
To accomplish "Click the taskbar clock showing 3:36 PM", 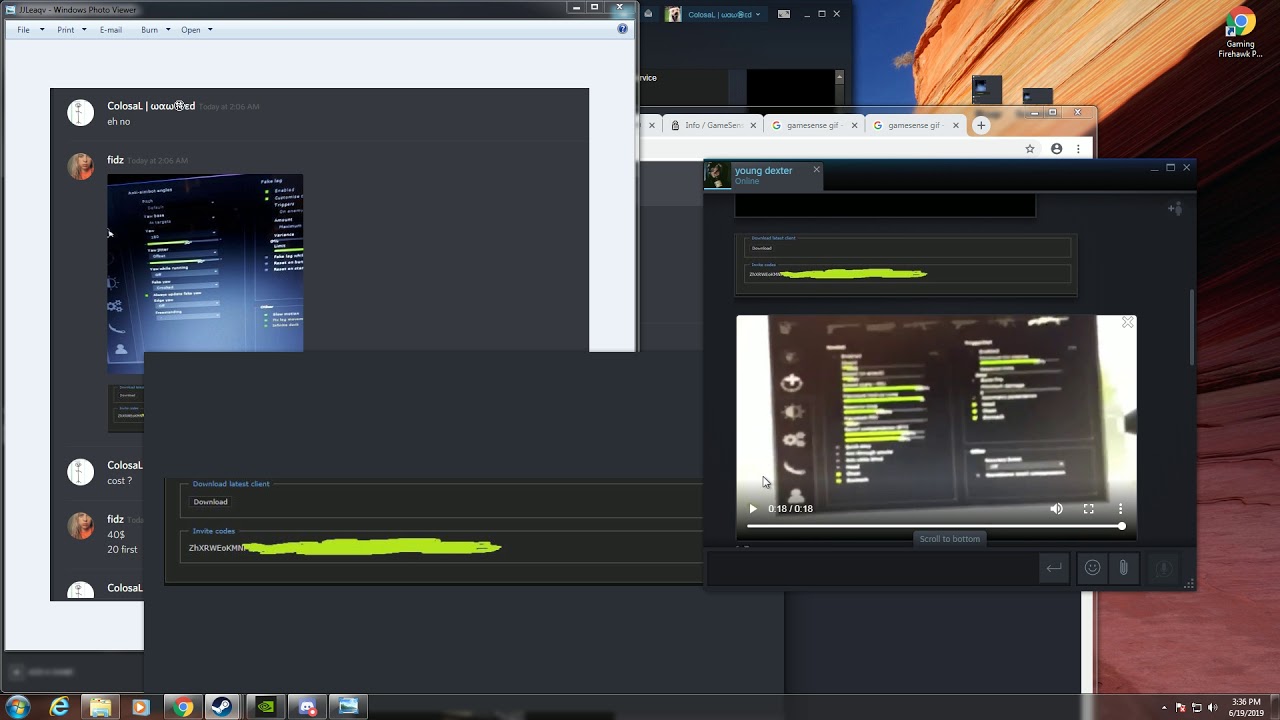I will point(1246,707).
